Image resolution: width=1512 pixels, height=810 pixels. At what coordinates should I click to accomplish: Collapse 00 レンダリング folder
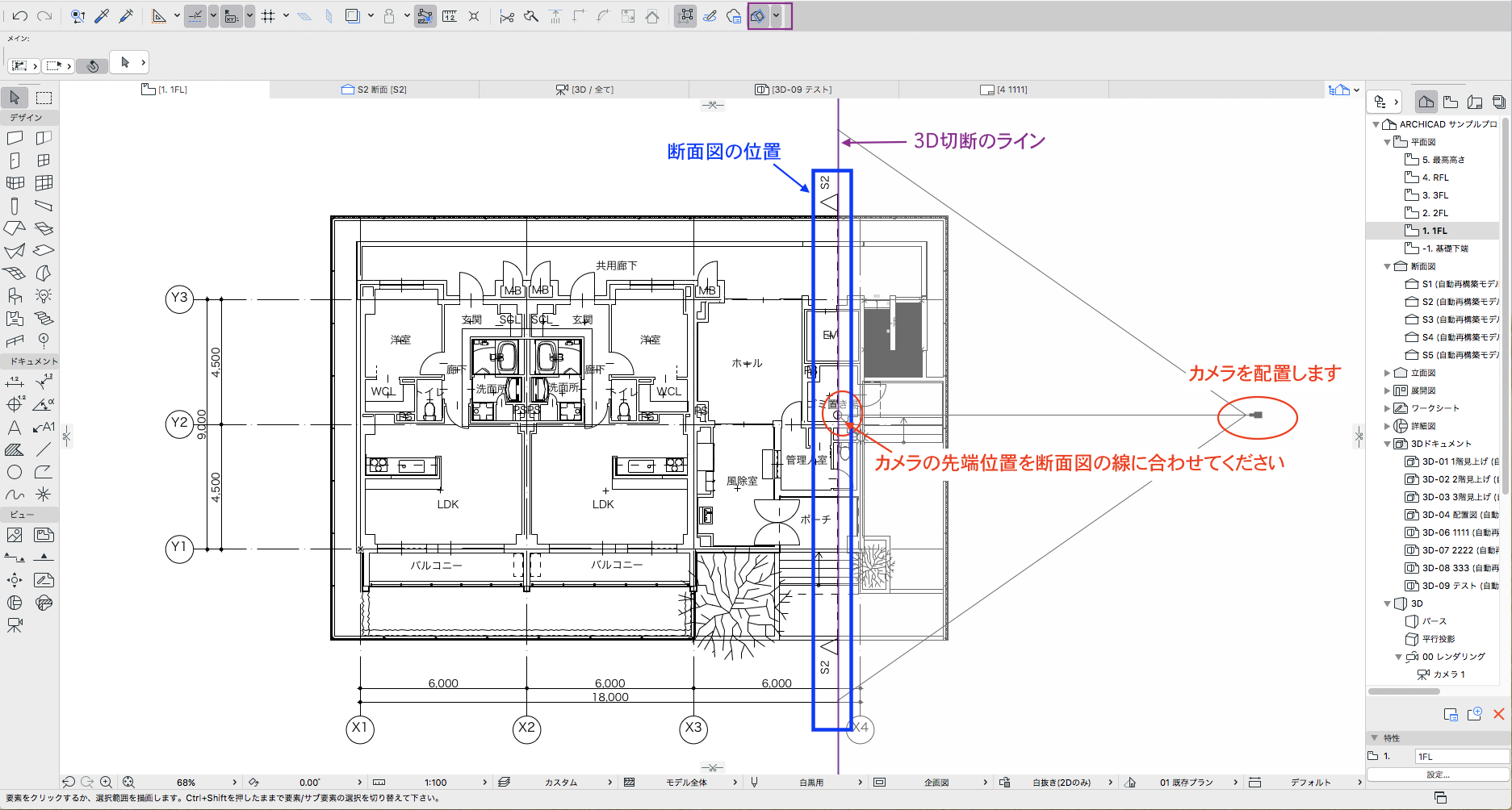click(1398, 657)
